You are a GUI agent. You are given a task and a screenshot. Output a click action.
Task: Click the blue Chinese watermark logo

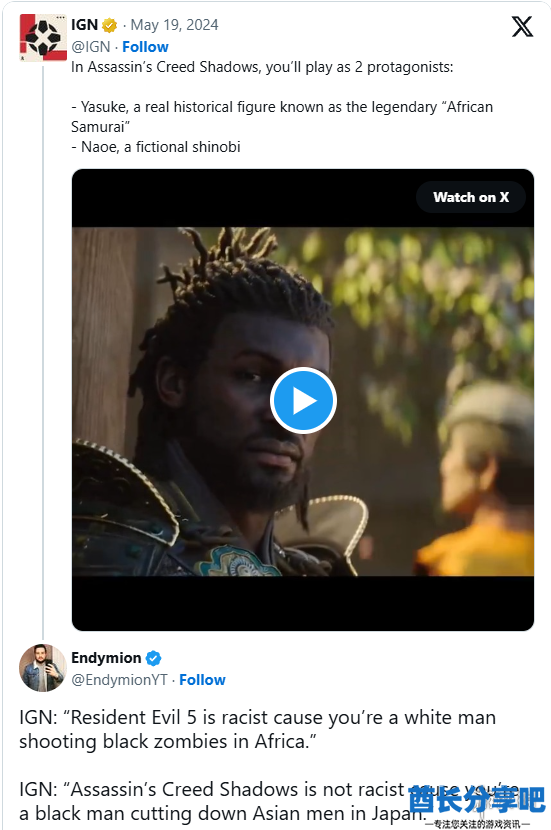[477, 800]
